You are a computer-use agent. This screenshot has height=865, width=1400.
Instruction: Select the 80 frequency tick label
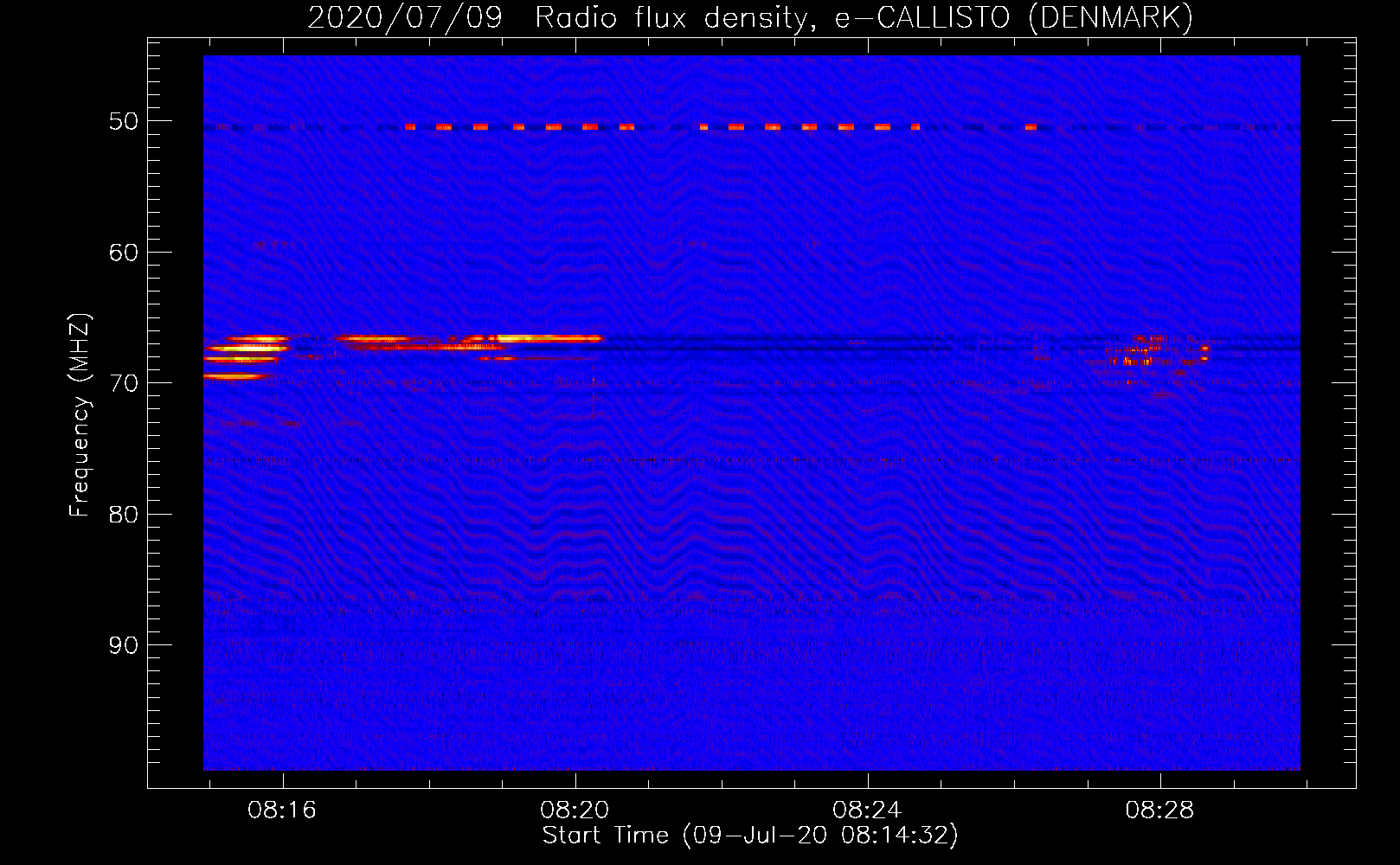click(x=124, y=515)
